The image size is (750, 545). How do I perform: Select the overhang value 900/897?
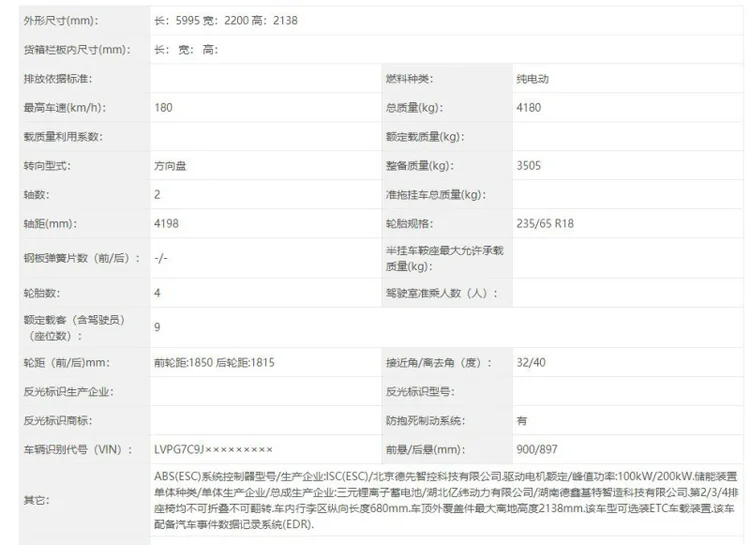pyautogui.click(x=537, y=450)
